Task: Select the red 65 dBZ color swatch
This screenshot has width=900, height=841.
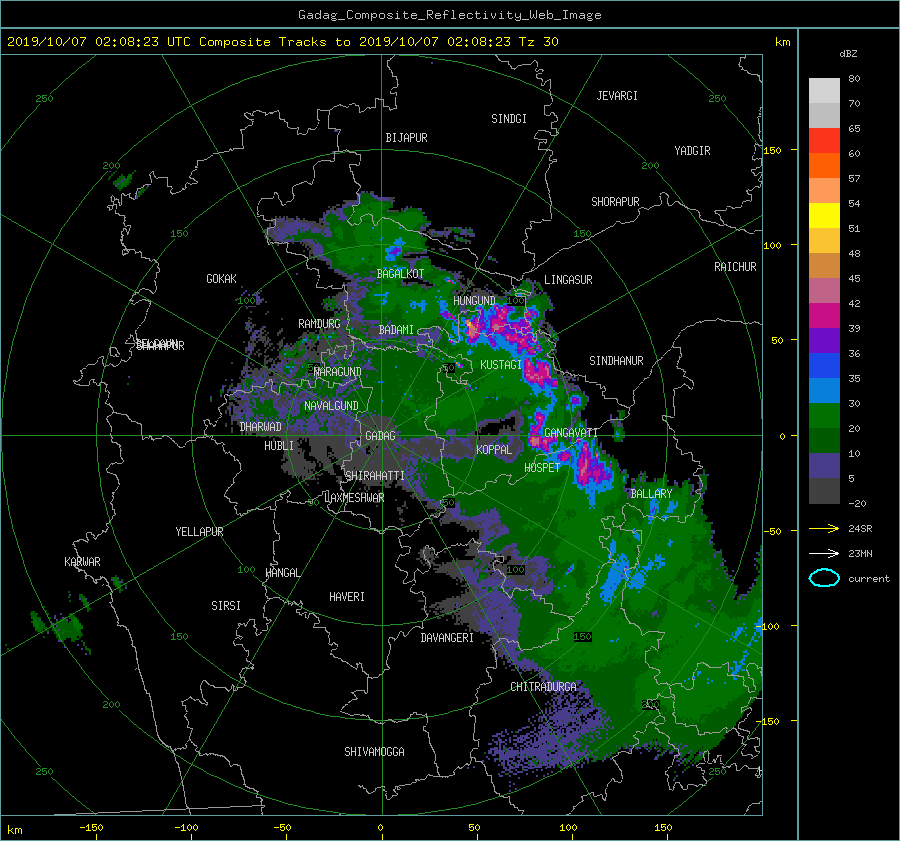Action: (824, 140)
